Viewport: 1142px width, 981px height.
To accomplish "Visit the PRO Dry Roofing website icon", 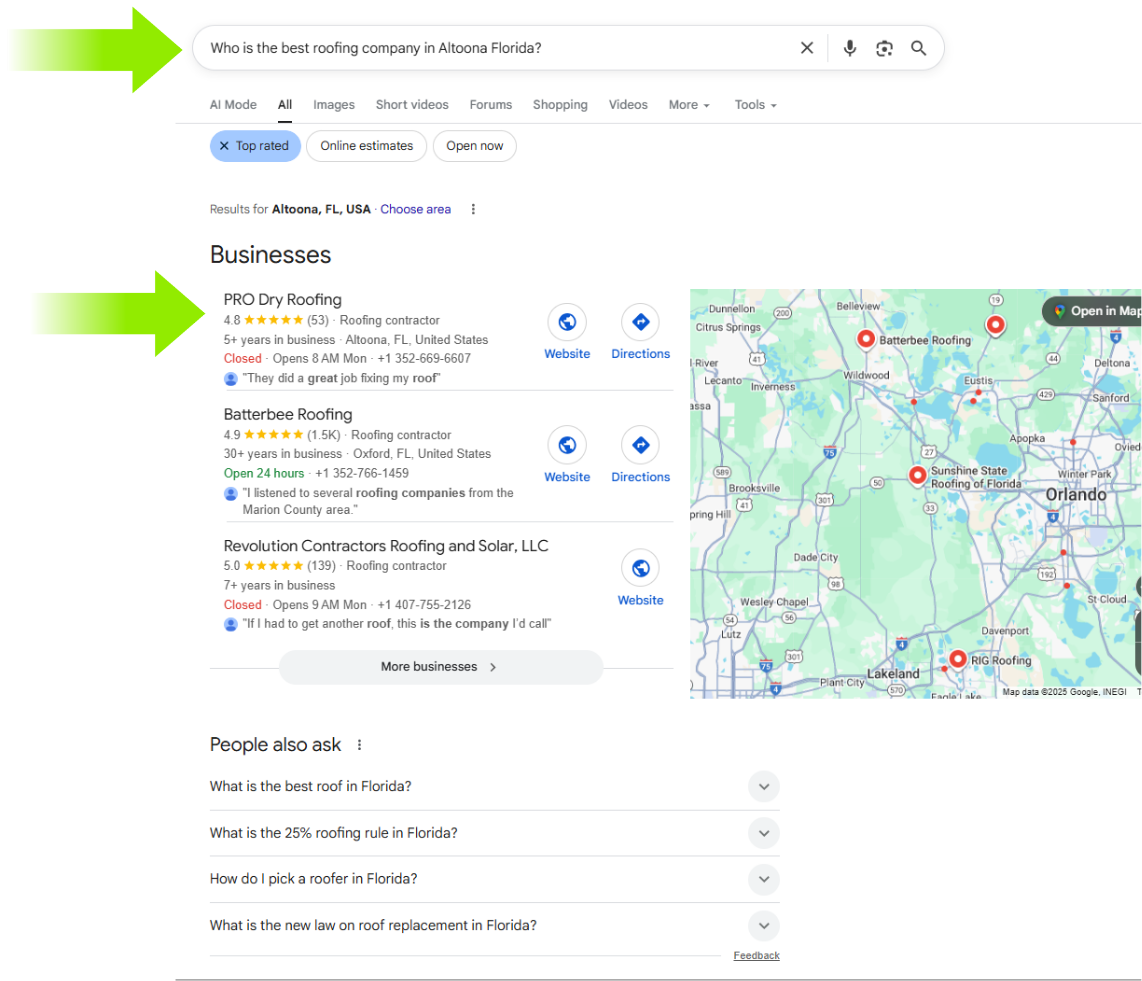I will [x=567, y=322].
